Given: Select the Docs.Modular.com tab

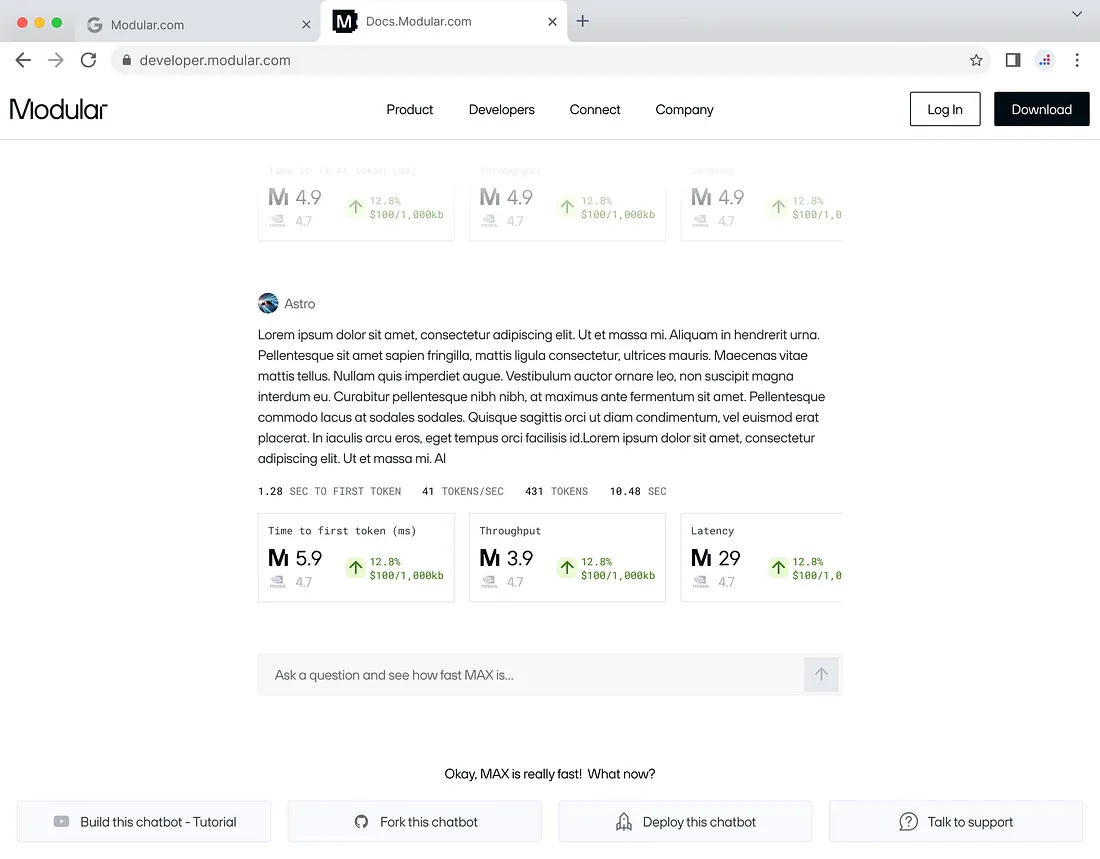Looking at the screenshot, I should 443,22.
